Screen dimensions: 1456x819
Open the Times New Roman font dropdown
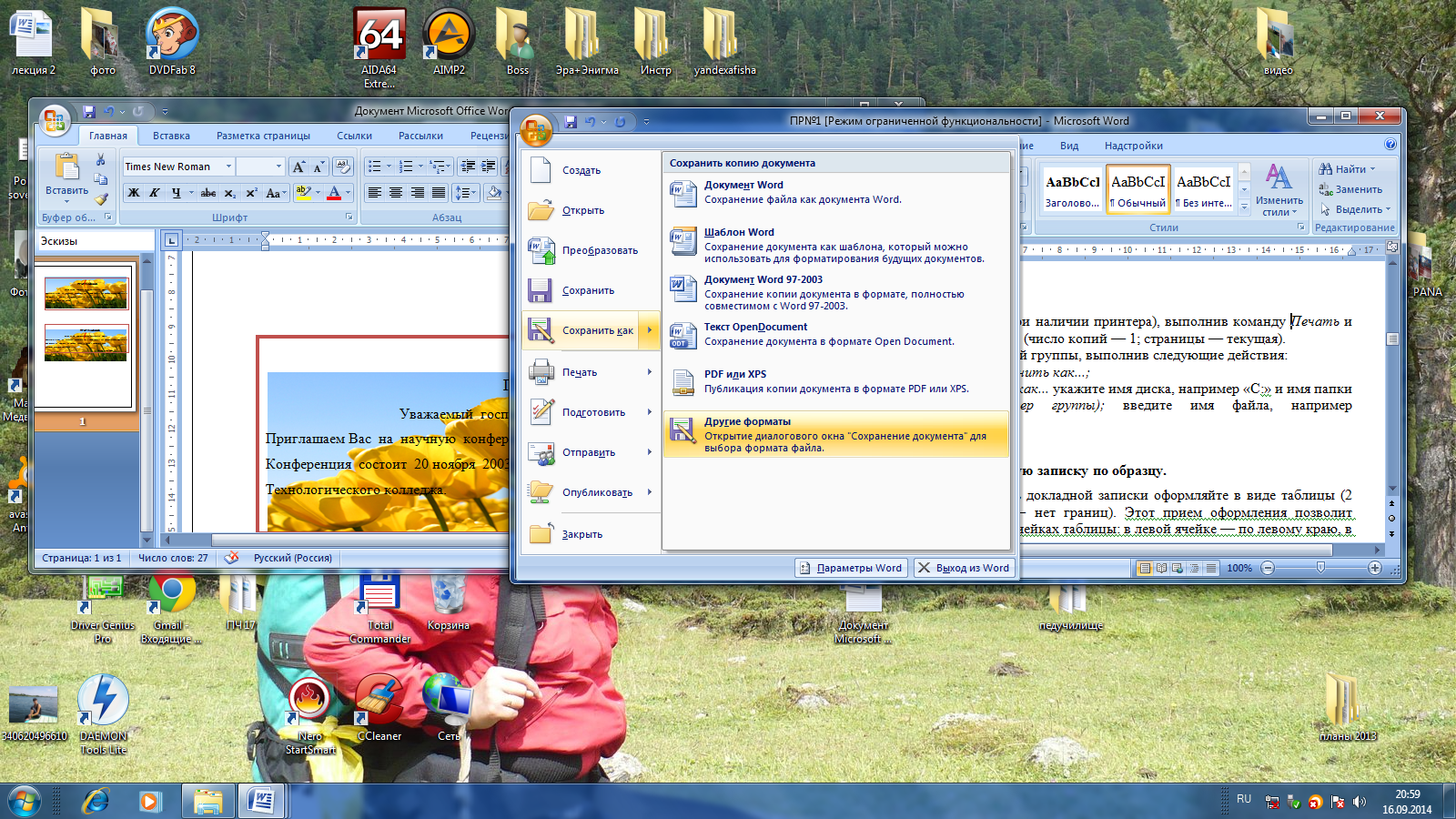[228, 167]
